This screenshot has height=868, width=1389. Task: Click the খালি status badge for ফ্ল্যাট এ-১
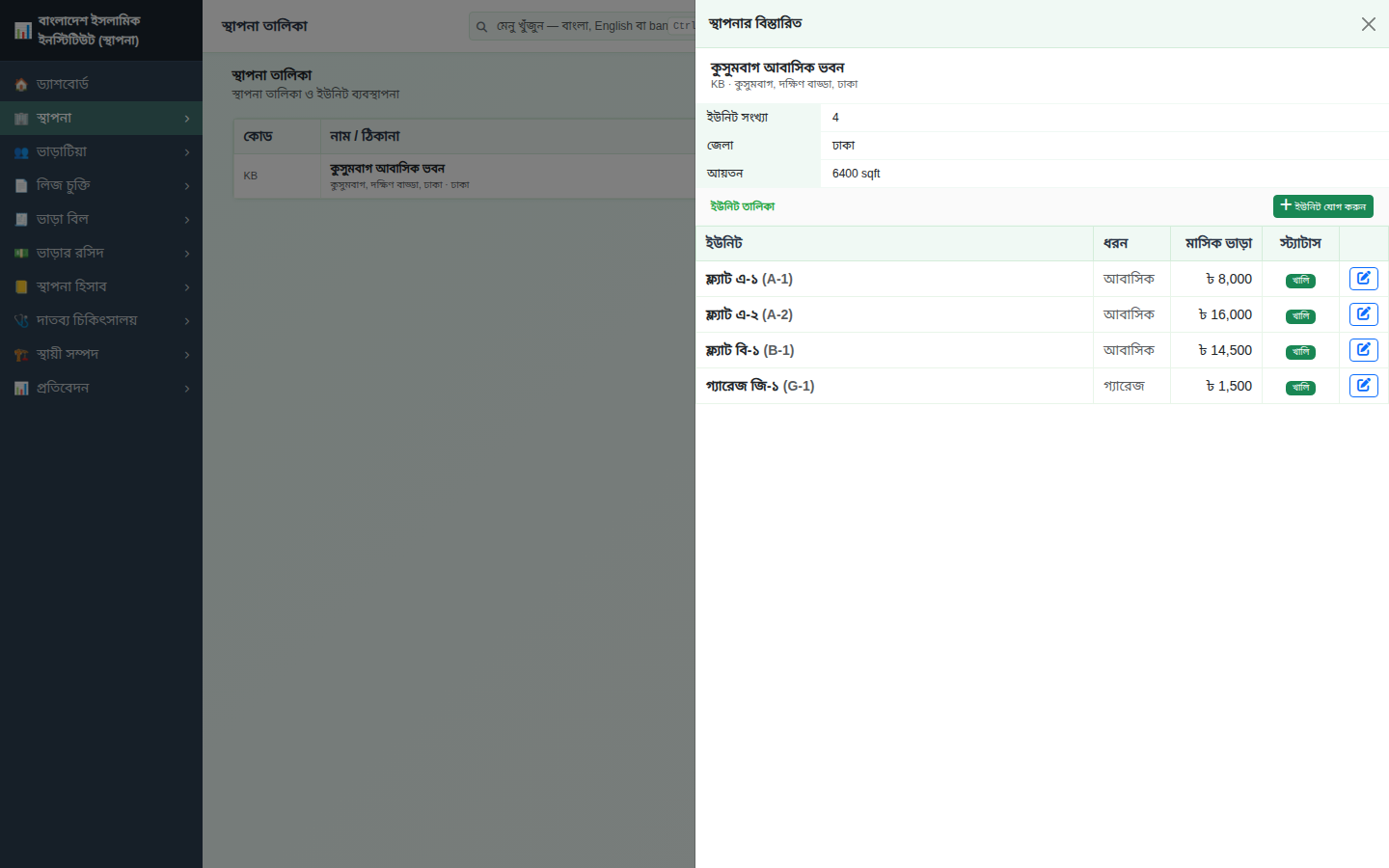pyautogui.click(x=1300, y=281)
